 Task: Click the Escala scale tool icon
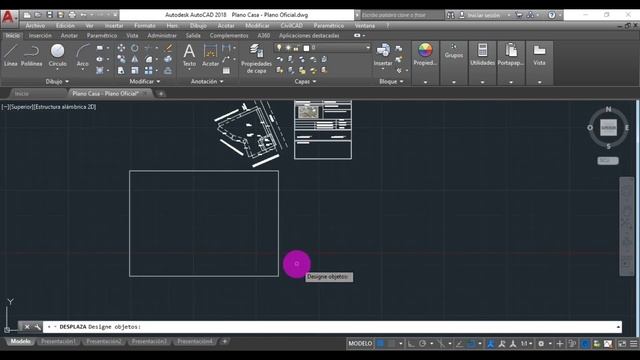coord(135,71)
